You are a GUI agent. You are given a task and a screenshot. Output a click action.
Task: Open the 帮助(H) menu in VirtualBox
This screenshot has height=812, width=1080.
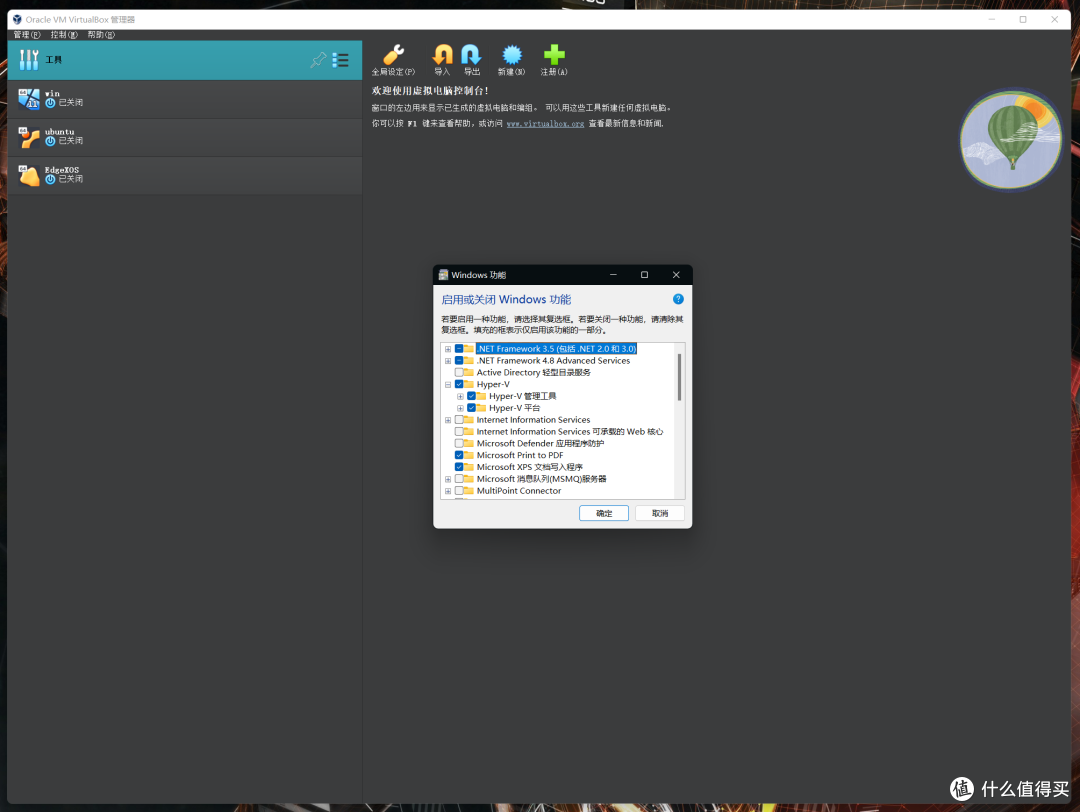click(x=101, y=34)
